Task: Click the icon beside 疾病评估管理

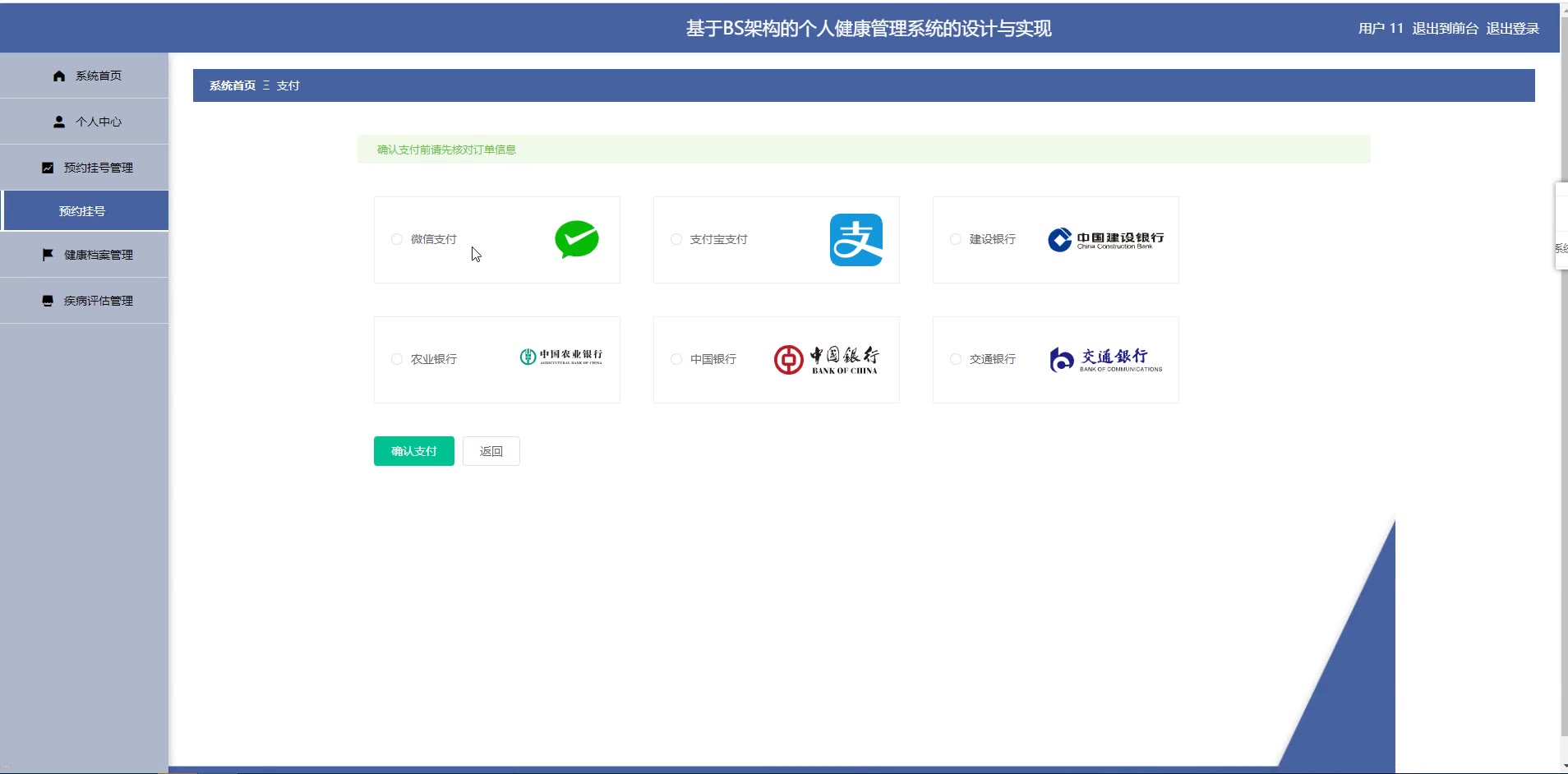Action: (x=48, y=301)
